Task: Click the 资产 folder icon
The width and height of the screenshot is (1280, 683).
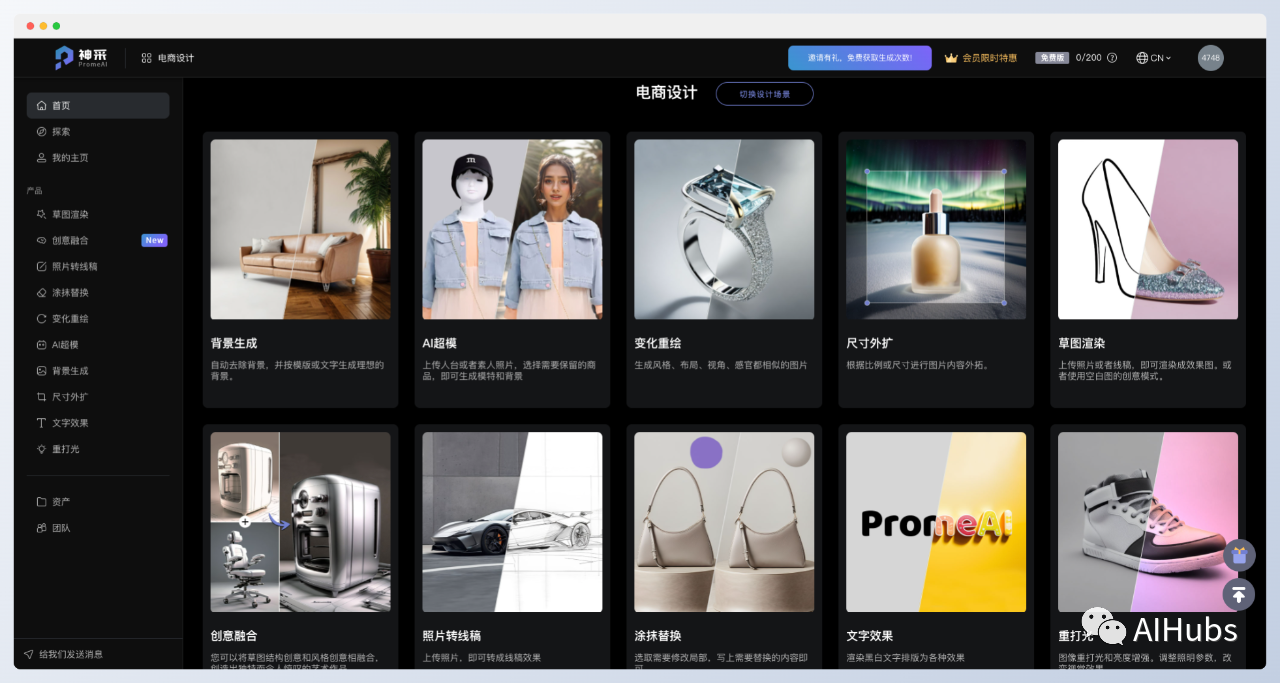Action: (41, 502)
